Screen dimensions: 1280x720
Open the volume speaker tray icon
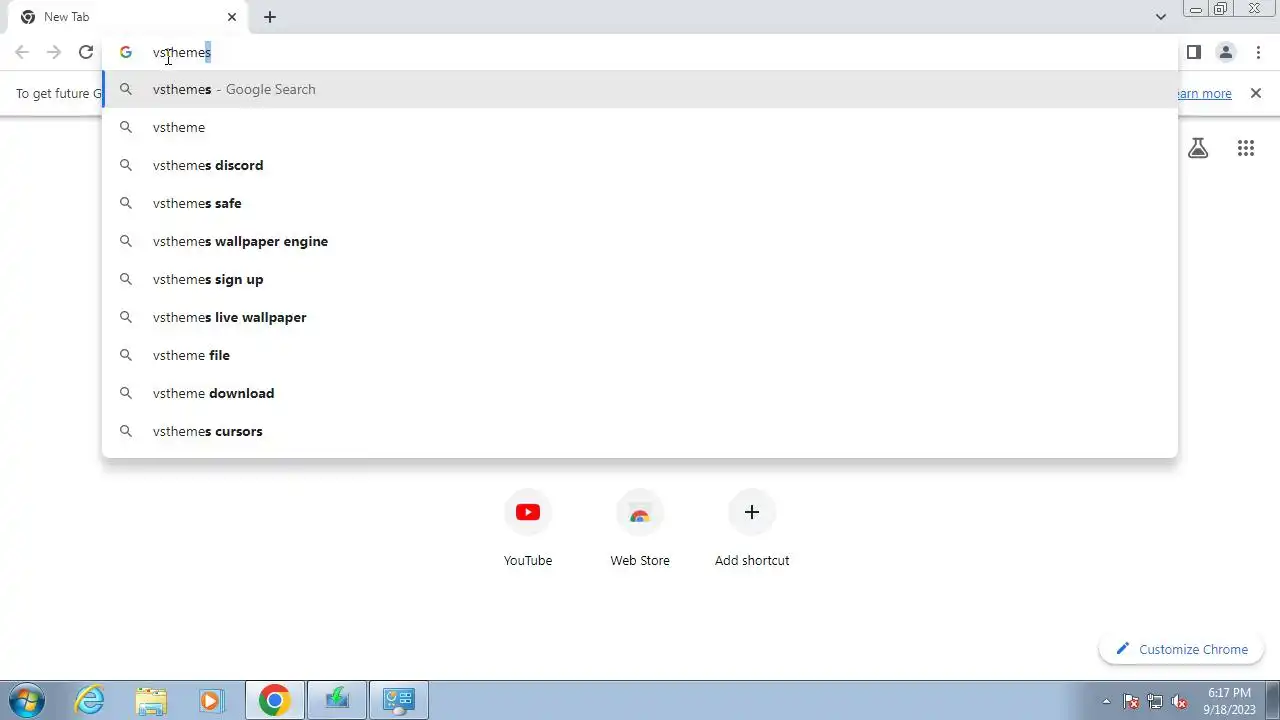coord(1179,701)
